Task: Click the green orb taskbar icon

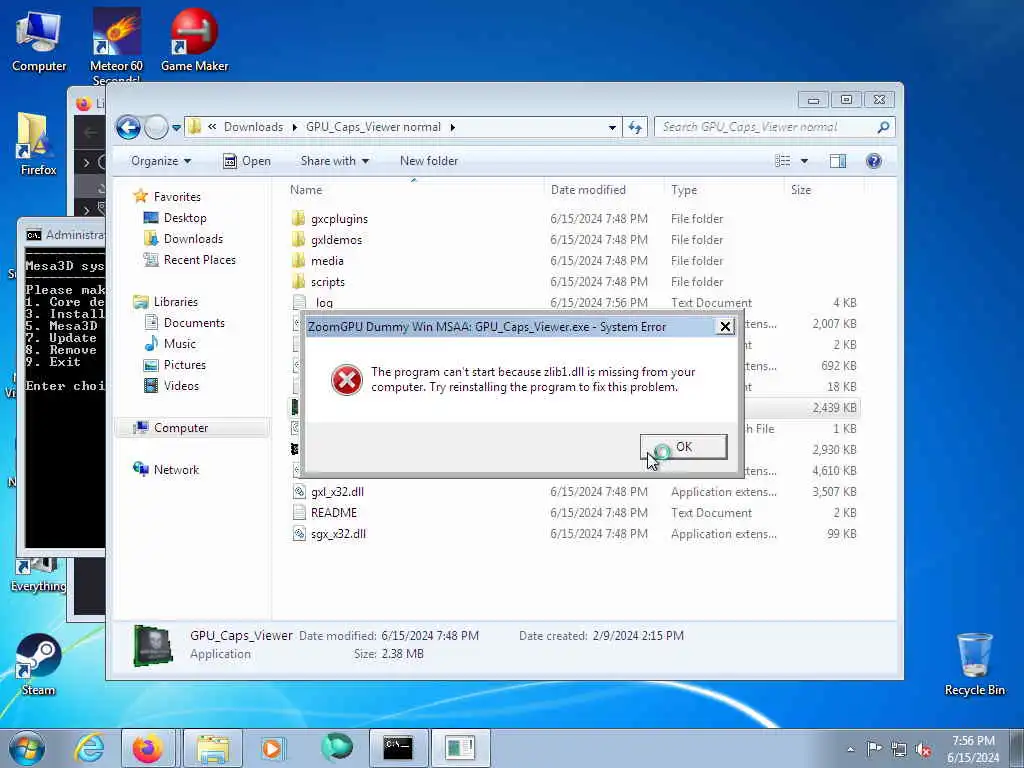Action: (336, 748)
